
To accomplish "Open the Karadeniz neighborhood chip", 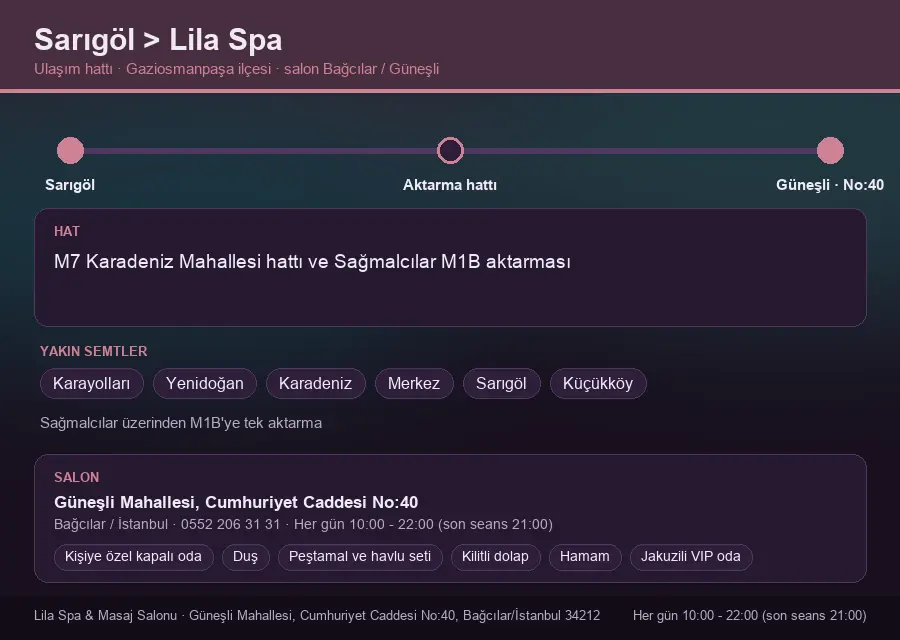I will coord(315,383).
